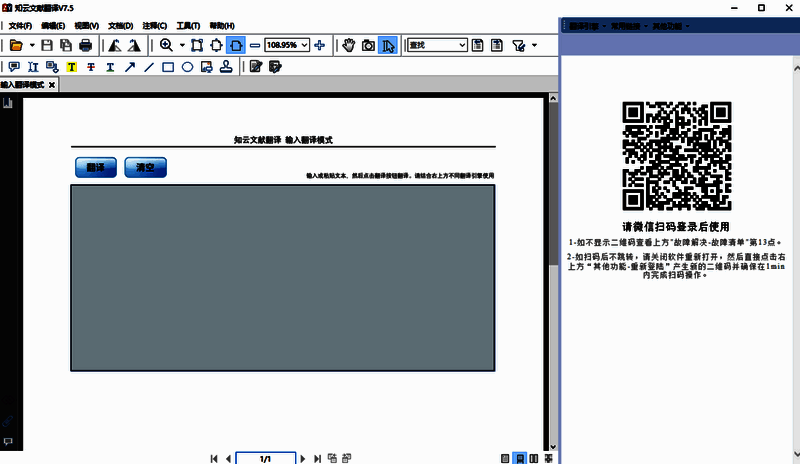Open the 108.95% zoom level dropdown
Viewport: 800px width, 464px height.
[305, 45]
